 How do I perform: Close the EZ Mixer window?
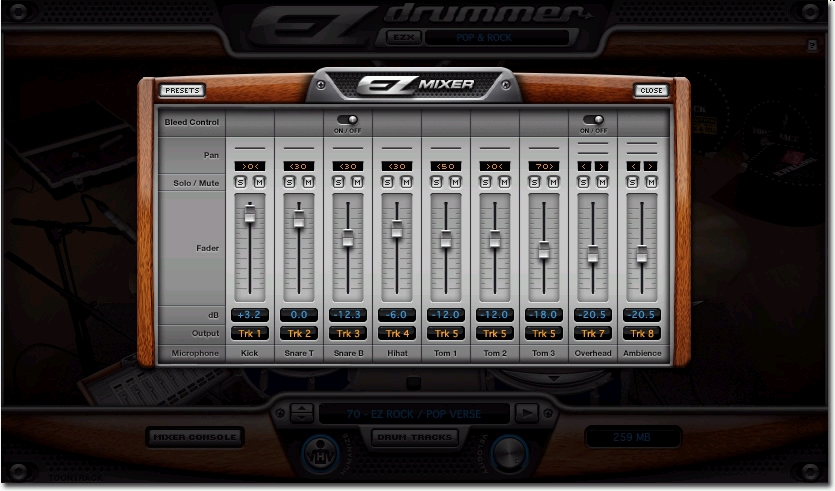tap(651, 91)
